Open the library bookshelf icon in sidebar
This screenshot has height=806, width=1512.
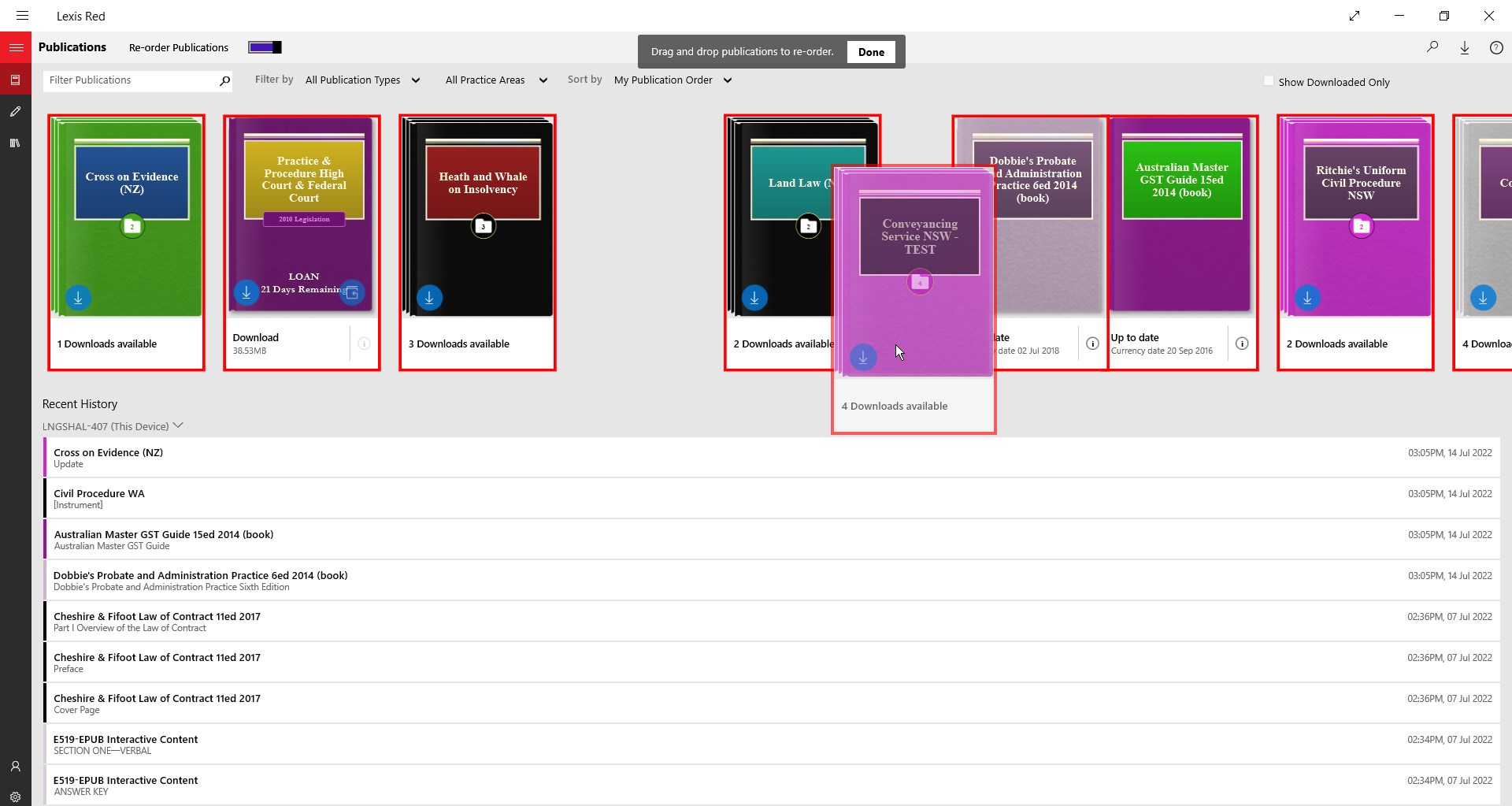[x=16, y=143]
